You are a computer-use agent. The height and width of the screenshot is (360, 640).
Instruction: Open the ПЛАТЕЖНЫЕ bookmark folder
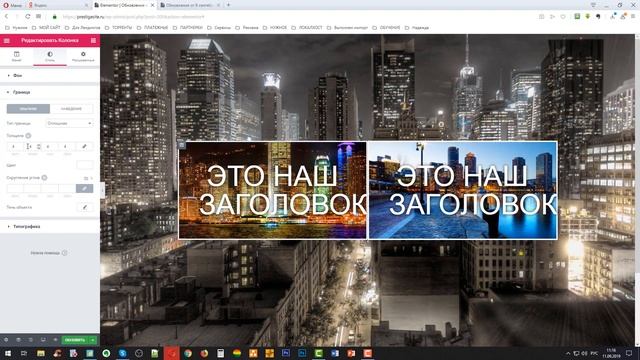pos(152,28)
